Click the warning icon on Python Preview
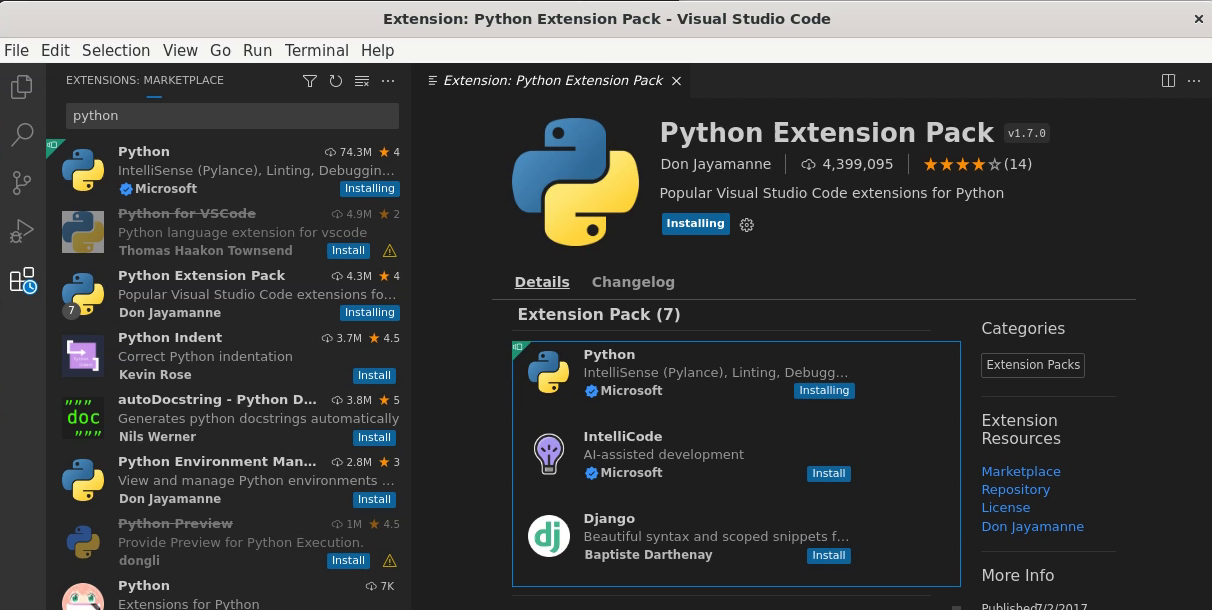1212x610 pixels. [390, 561]
